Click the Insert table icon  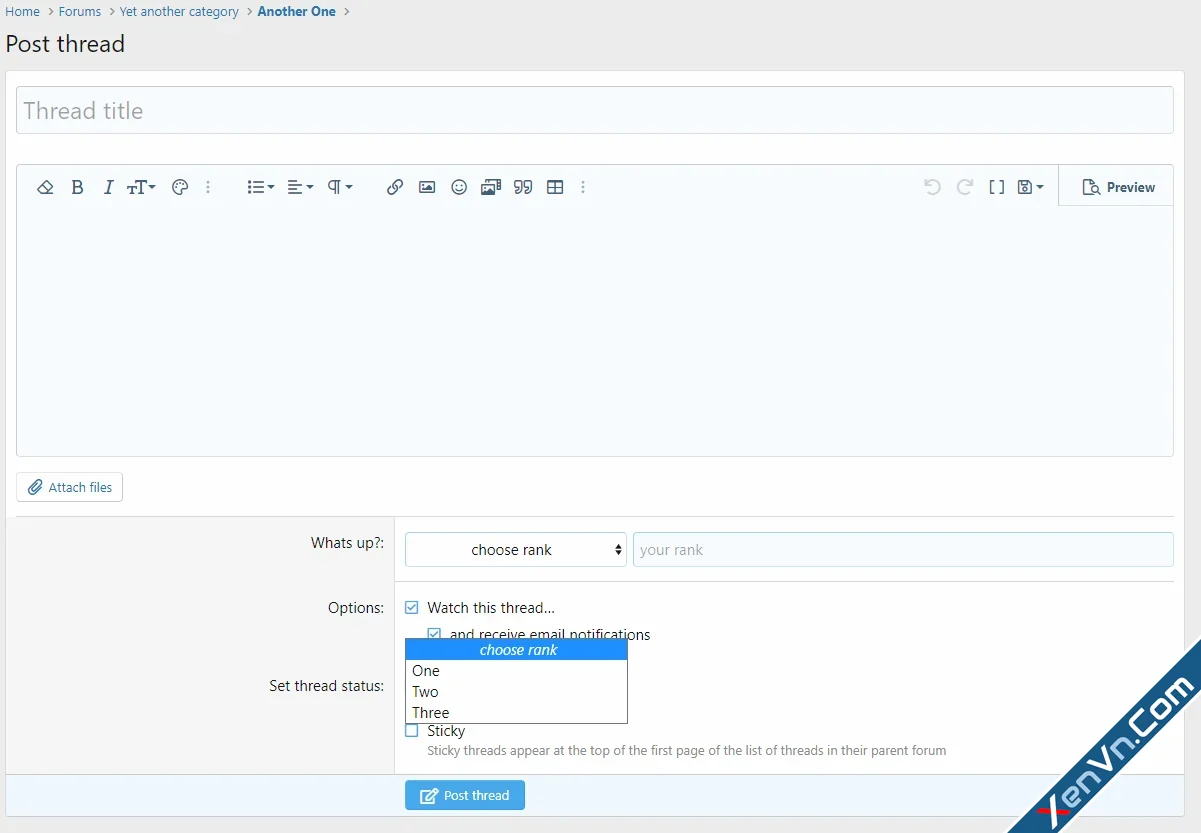pyautogui.click(x=555, y=187)
